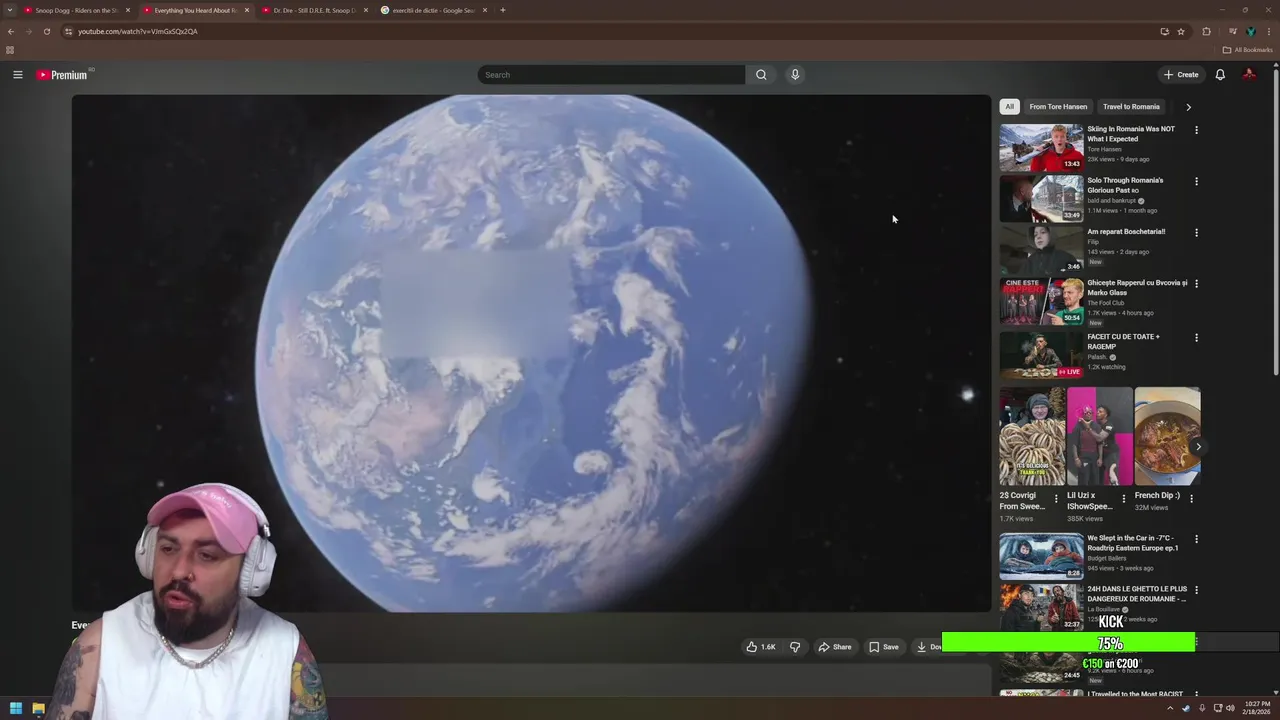Dislike the video with thumbs down
This screenshot has height=720, width=1280.
[x=795, y=647]
